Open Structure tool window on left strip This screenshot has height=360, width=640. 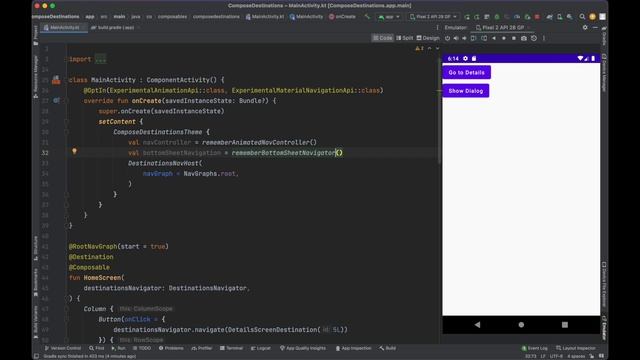[x=36, y=247]
